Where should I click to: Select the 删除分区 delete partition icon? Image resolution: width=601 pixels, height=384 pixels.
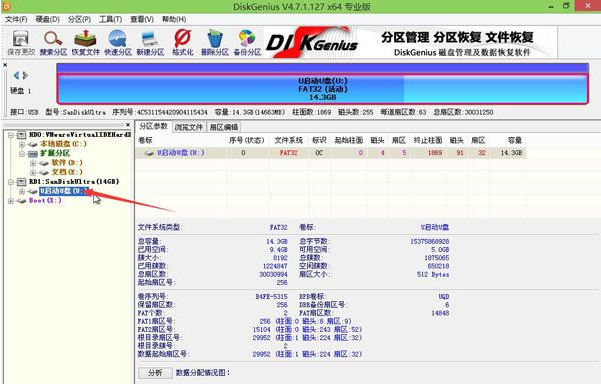(x=215, y=43)
